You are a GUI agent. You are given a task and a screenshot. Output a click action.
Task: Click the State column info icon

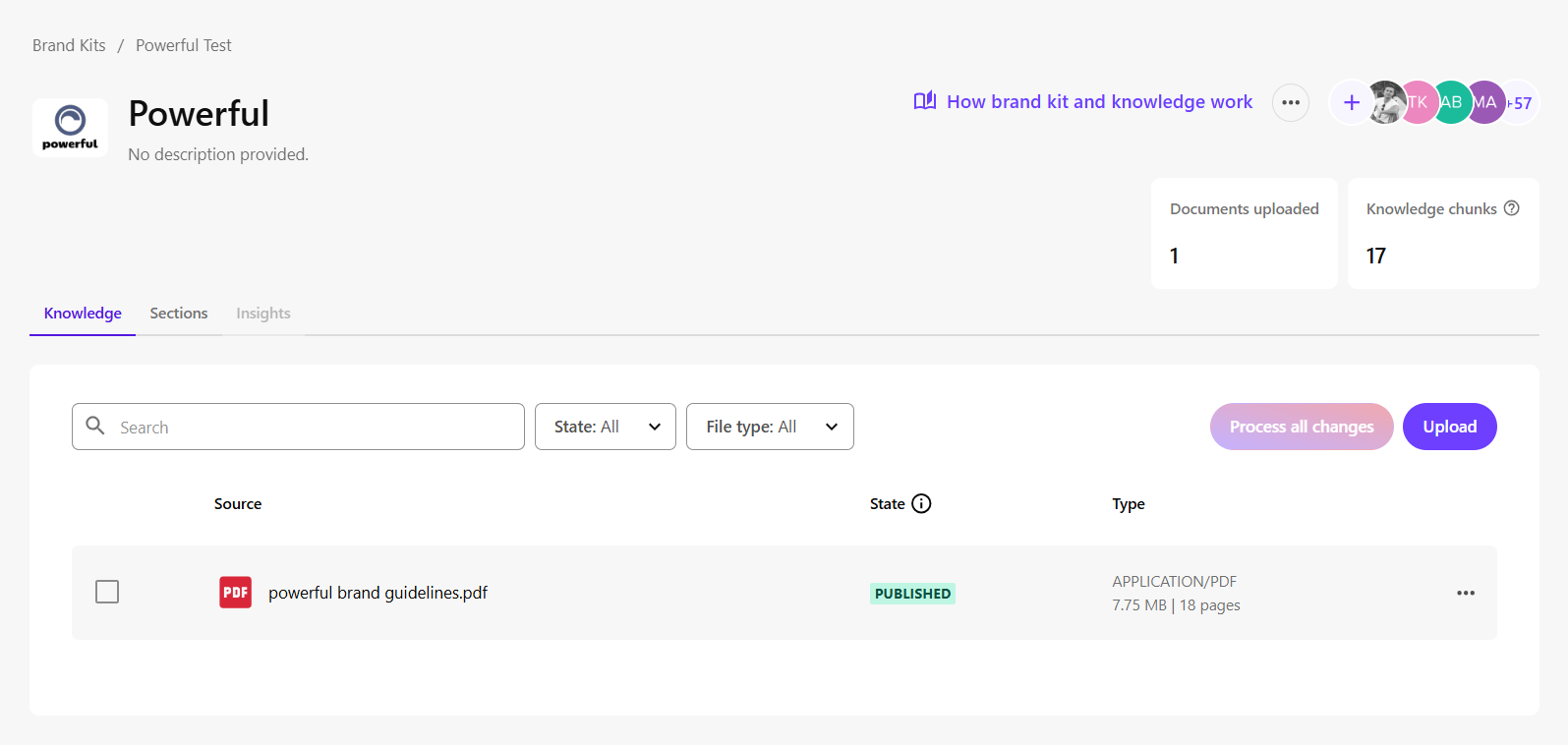coord(921,503)
